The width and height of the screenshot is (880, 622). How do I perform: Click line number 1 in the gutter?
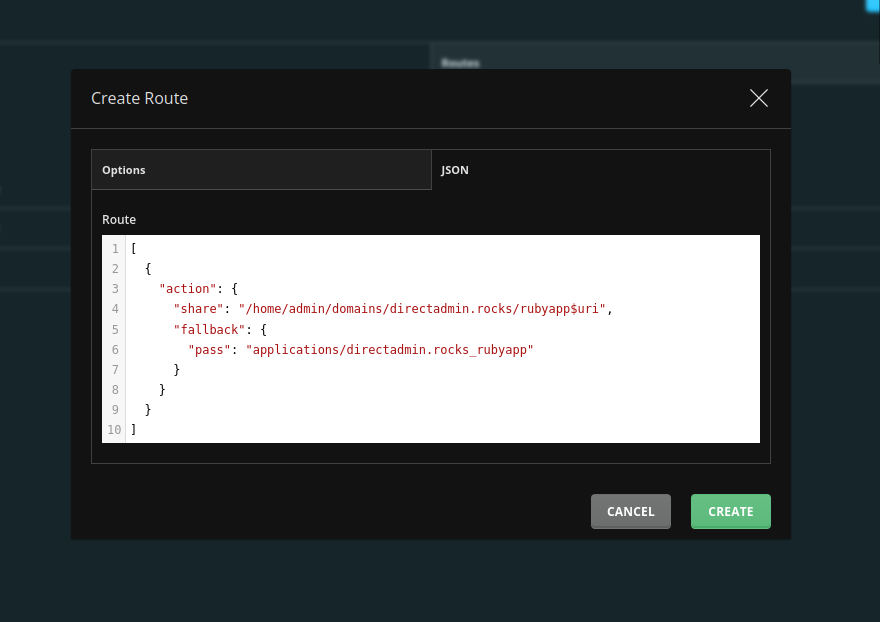[114, 248]
